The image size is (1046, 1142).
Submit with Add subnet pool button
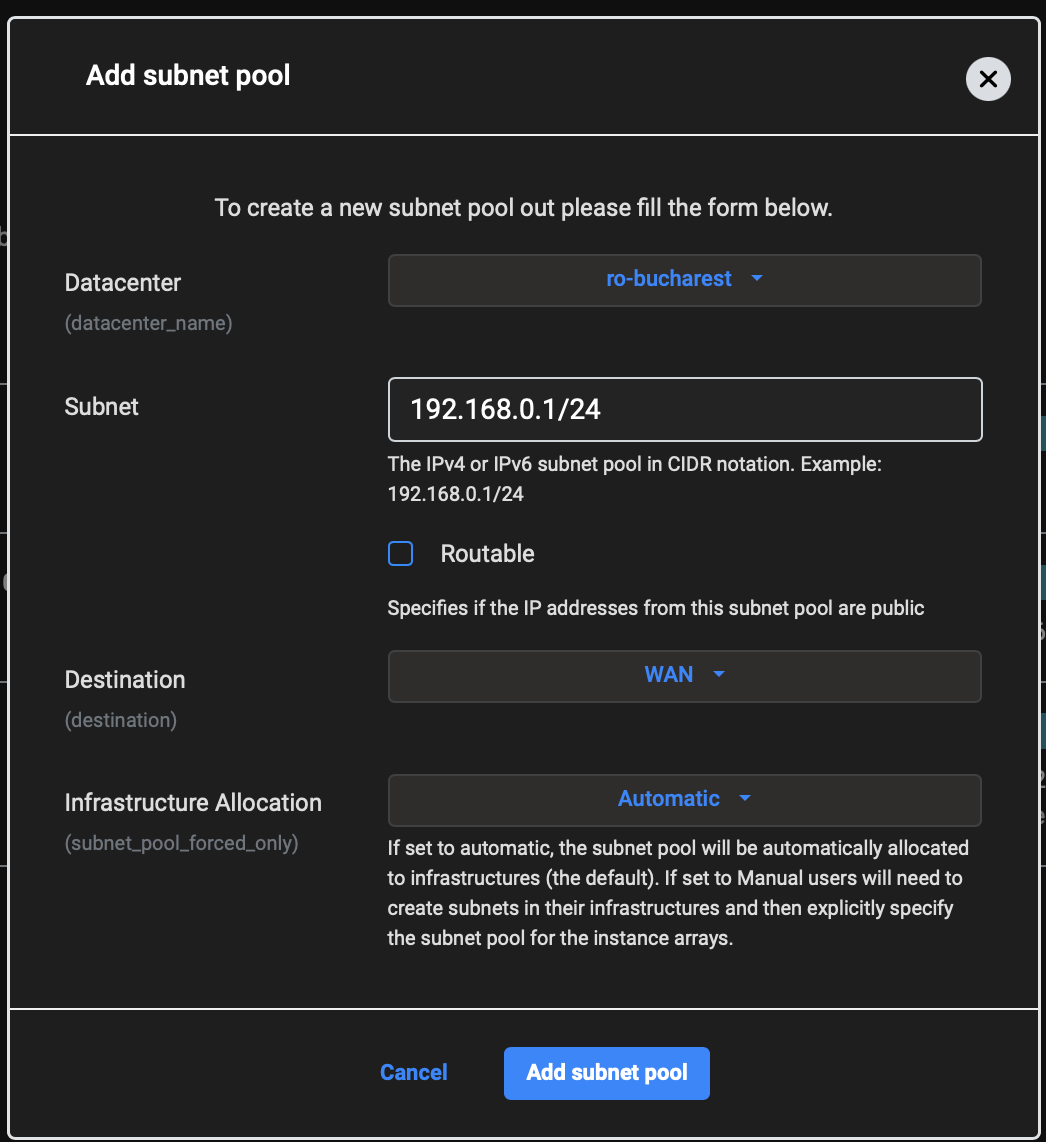607,1074
